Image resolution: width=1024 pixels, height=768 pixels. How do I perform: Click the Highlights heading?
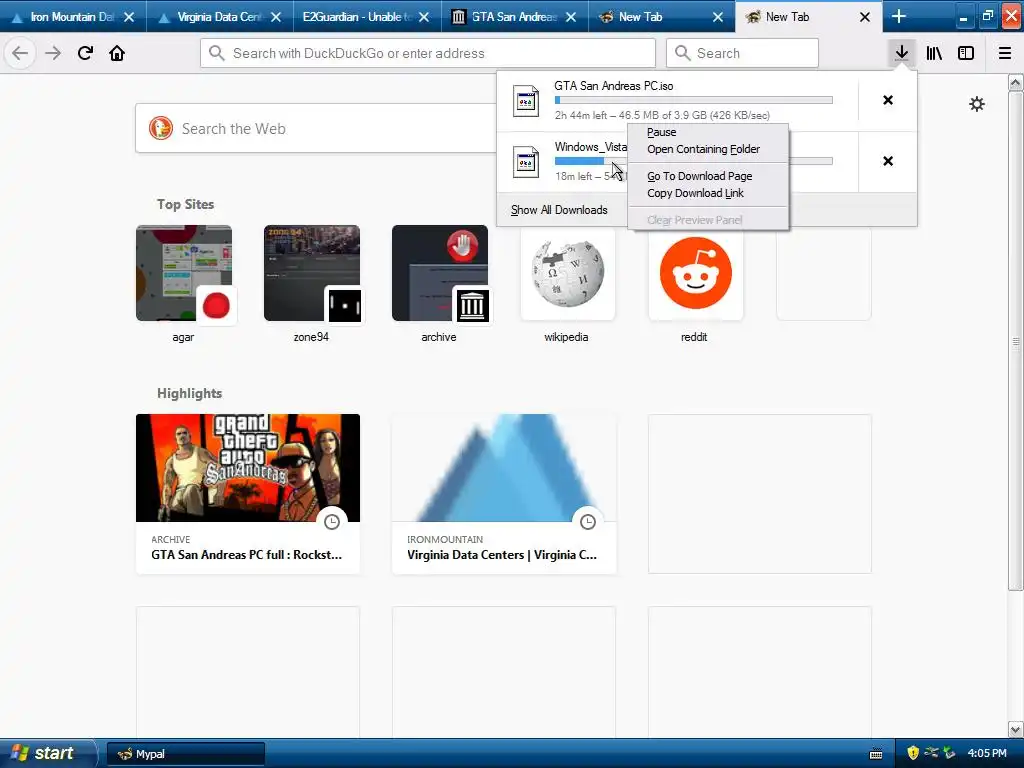[x=189, y=393]
